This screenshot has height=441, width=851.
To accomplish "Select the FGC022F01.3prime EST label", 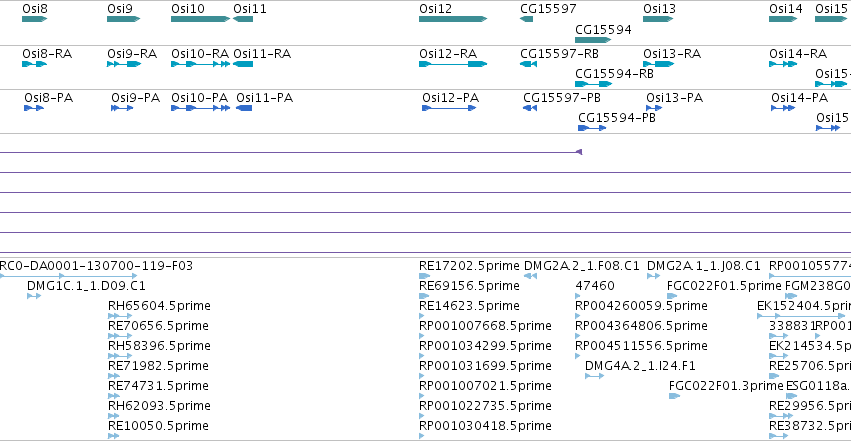I will (726, 386).
